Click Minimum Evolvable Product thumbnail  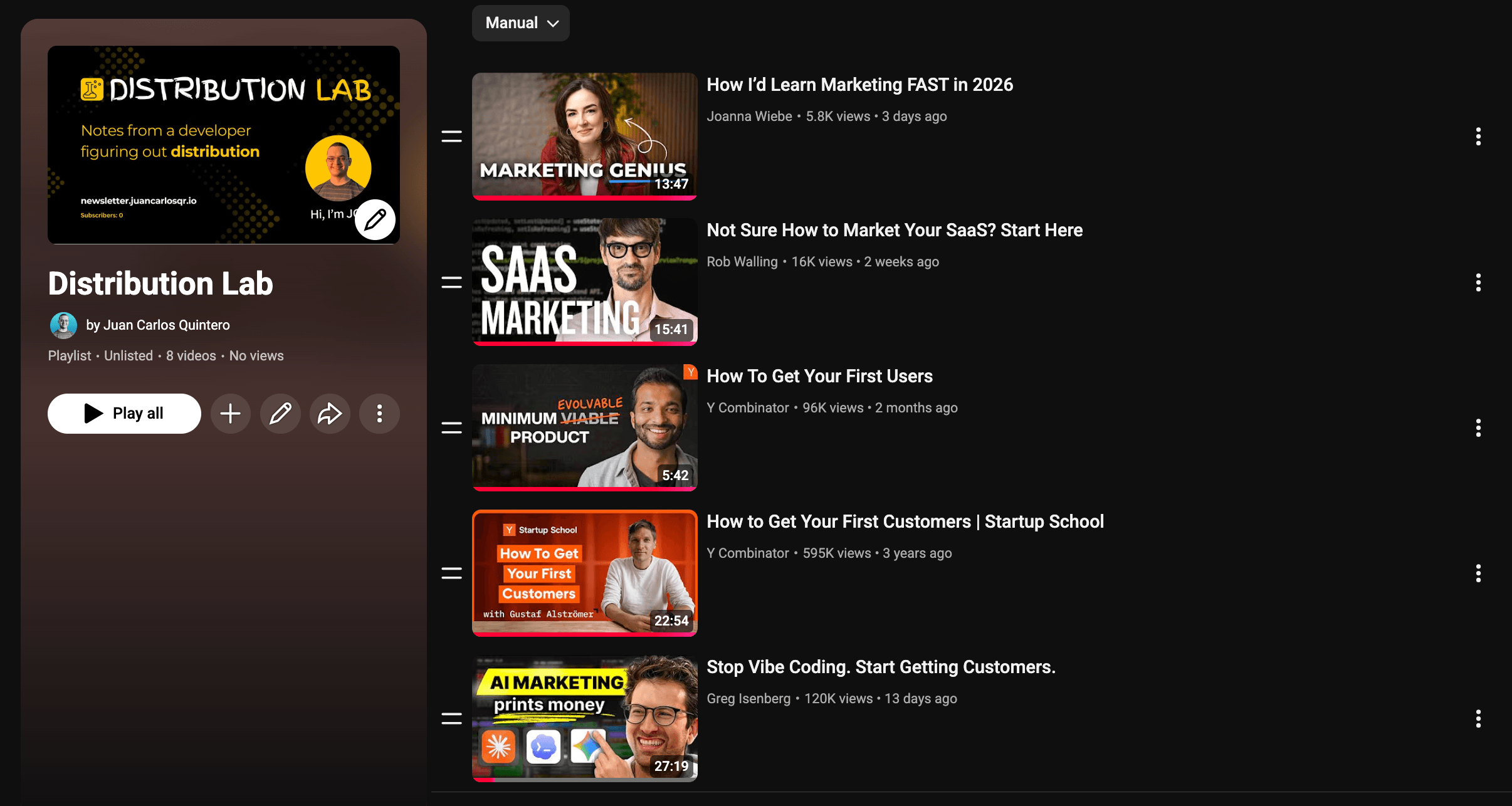[x=584, y=427]
